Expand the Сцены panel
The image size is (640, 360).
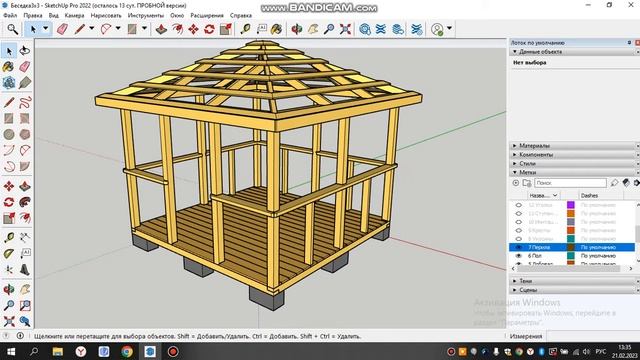coord(515,290)
